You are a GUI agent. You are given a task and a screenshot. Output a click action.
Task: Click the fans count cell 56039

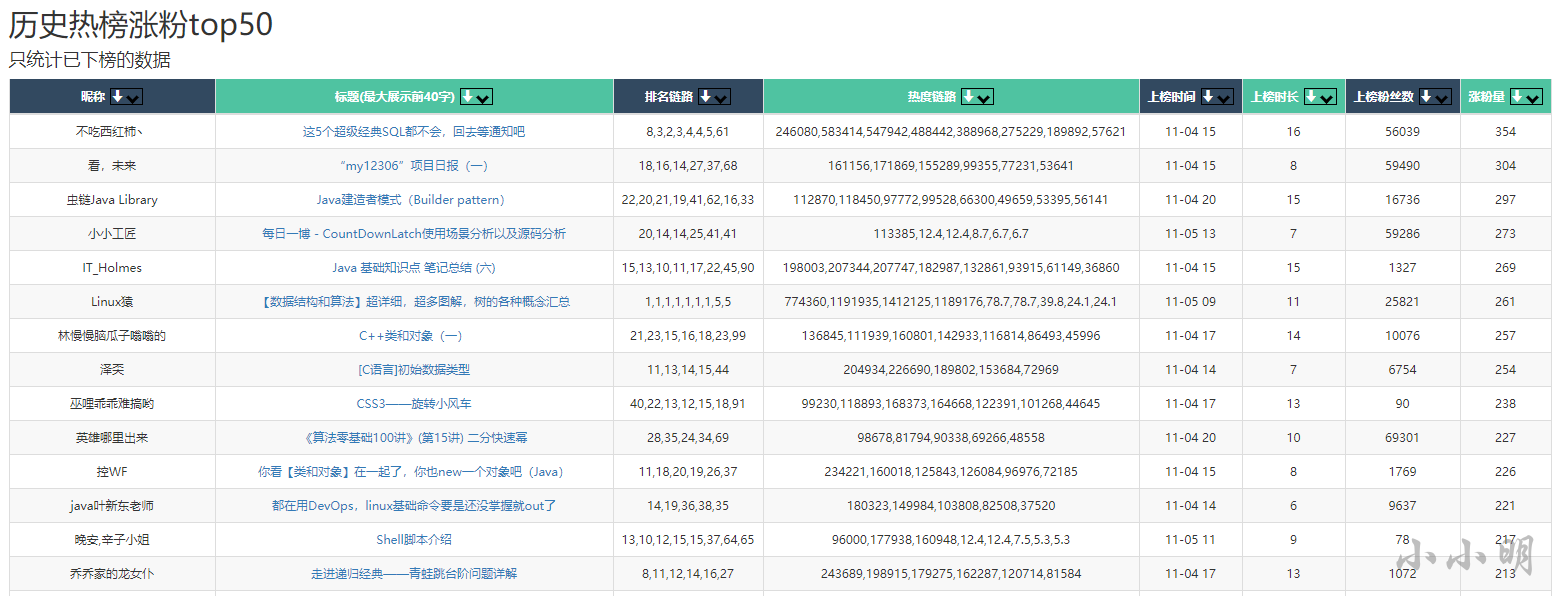tap(1403, 132)
